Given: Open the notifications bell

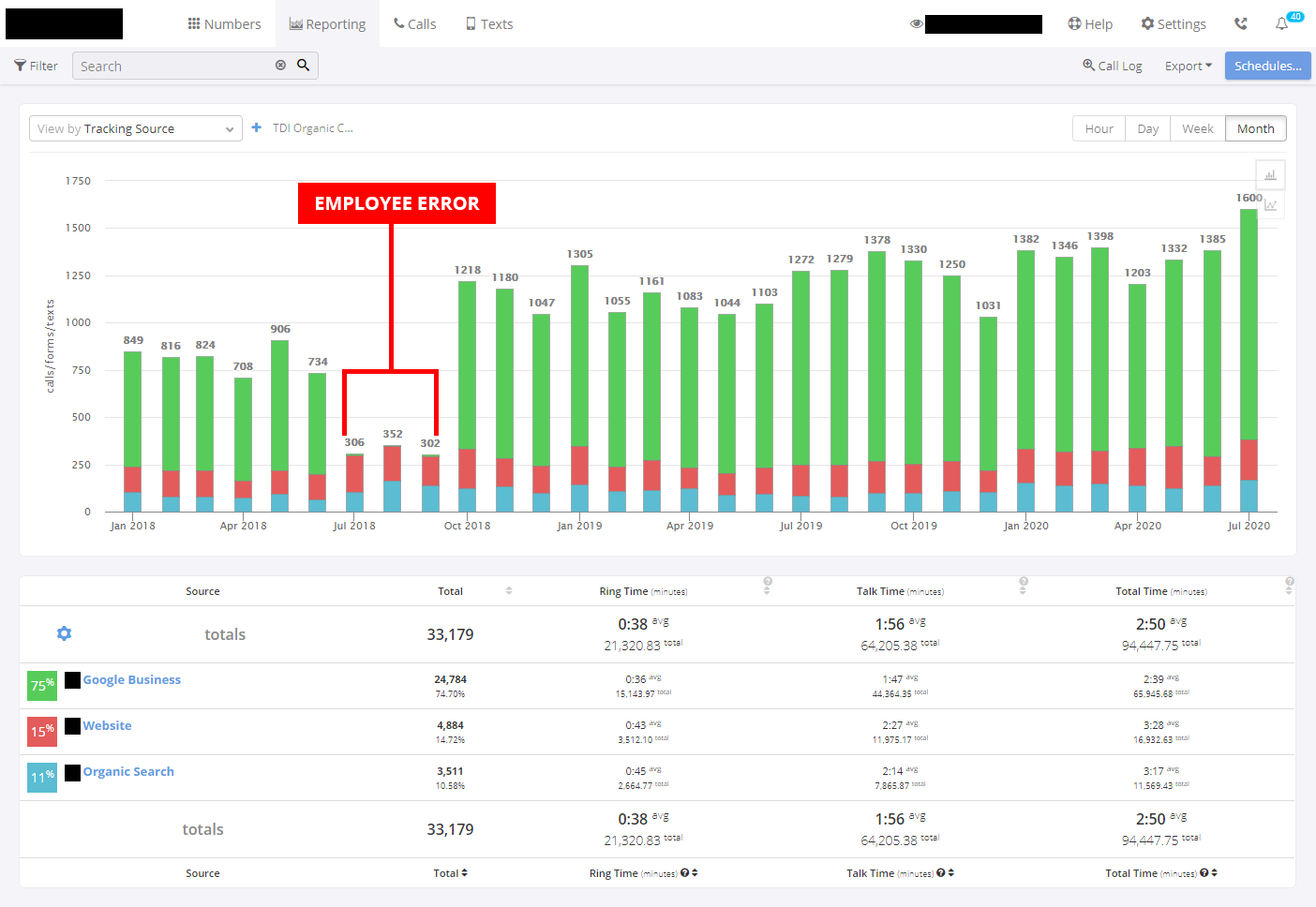Looking at the screenshot, I should pos(1282,24).
